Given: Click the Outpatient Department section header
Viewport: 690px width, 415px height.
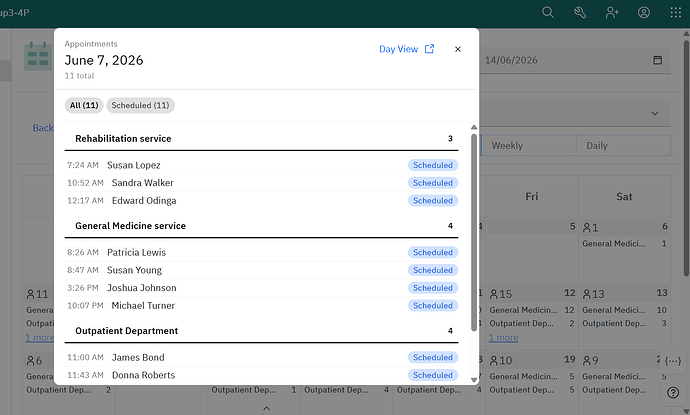Looking at the screenshot, I should click(261, 331).
